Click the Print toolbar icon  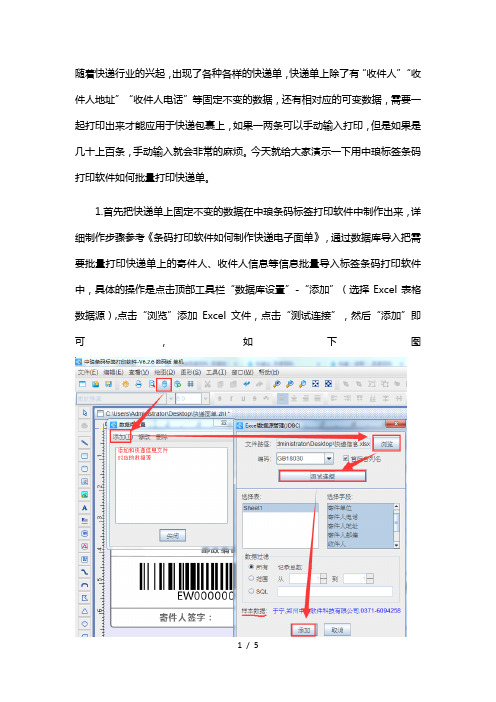tap(139, 384)
